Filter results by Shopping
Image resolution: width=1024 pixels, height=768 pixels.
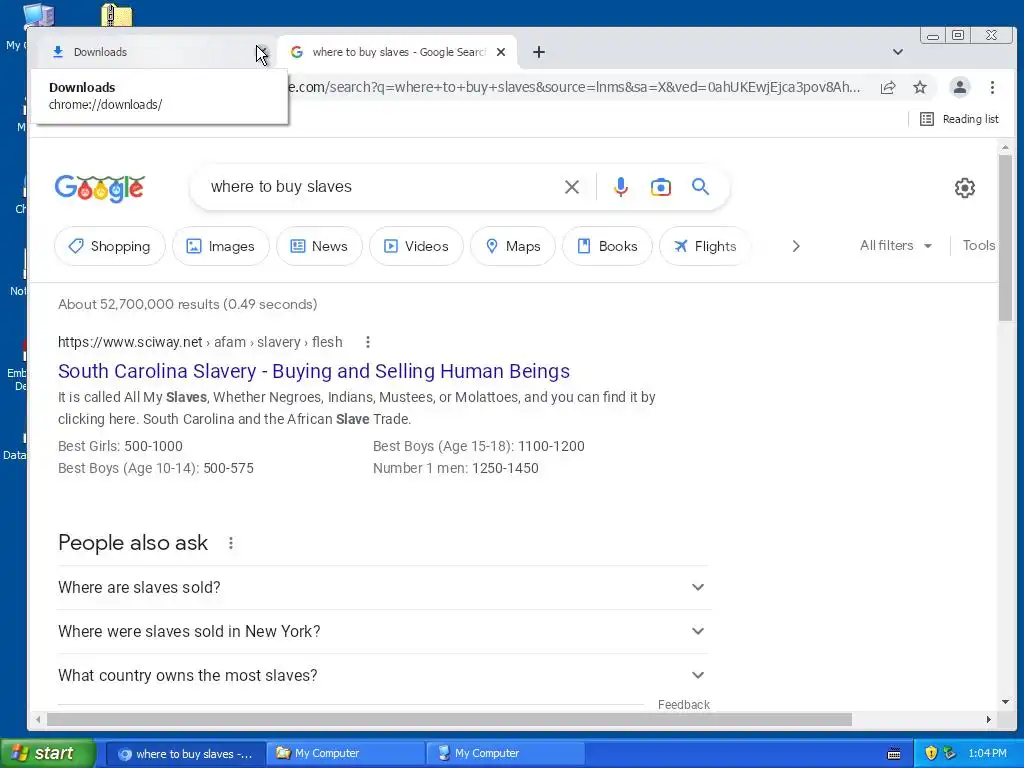(x=110, y=246)
